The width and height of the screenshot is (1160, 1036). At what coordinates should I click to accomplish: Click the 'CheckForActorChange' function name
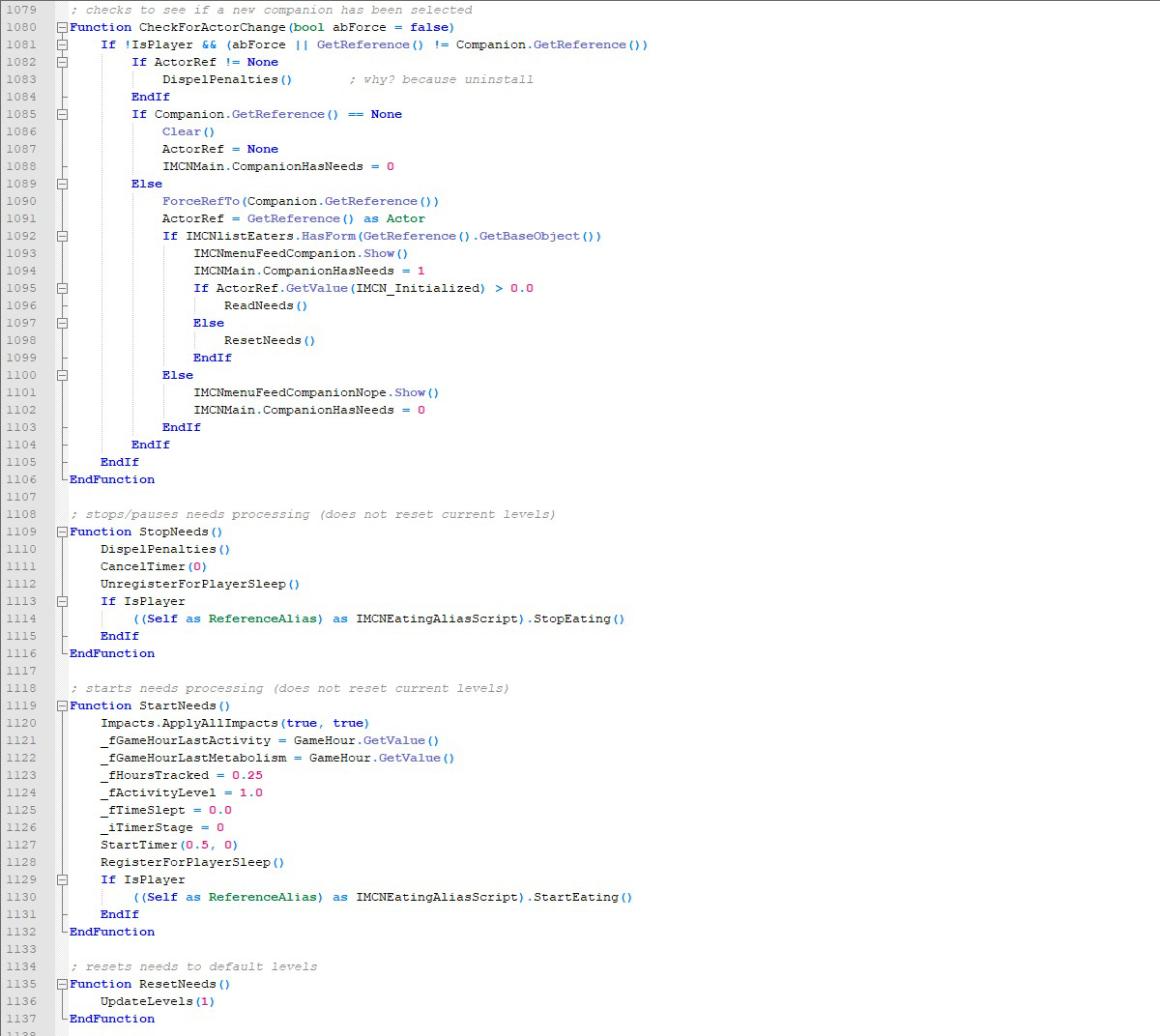click(213, 27)
